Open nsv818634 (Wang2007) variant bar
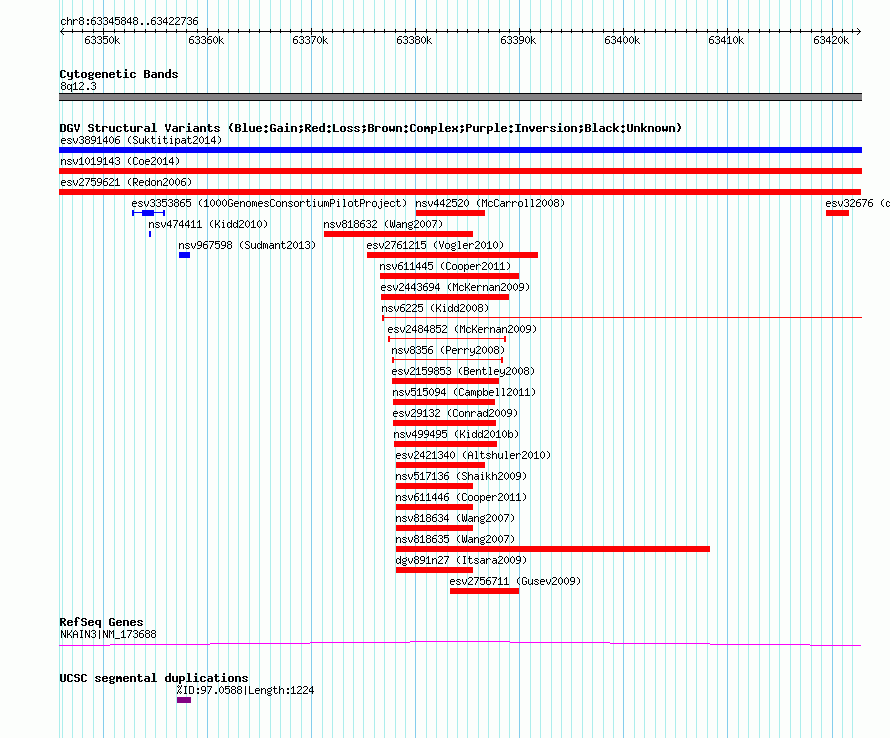 click(434, 528)
